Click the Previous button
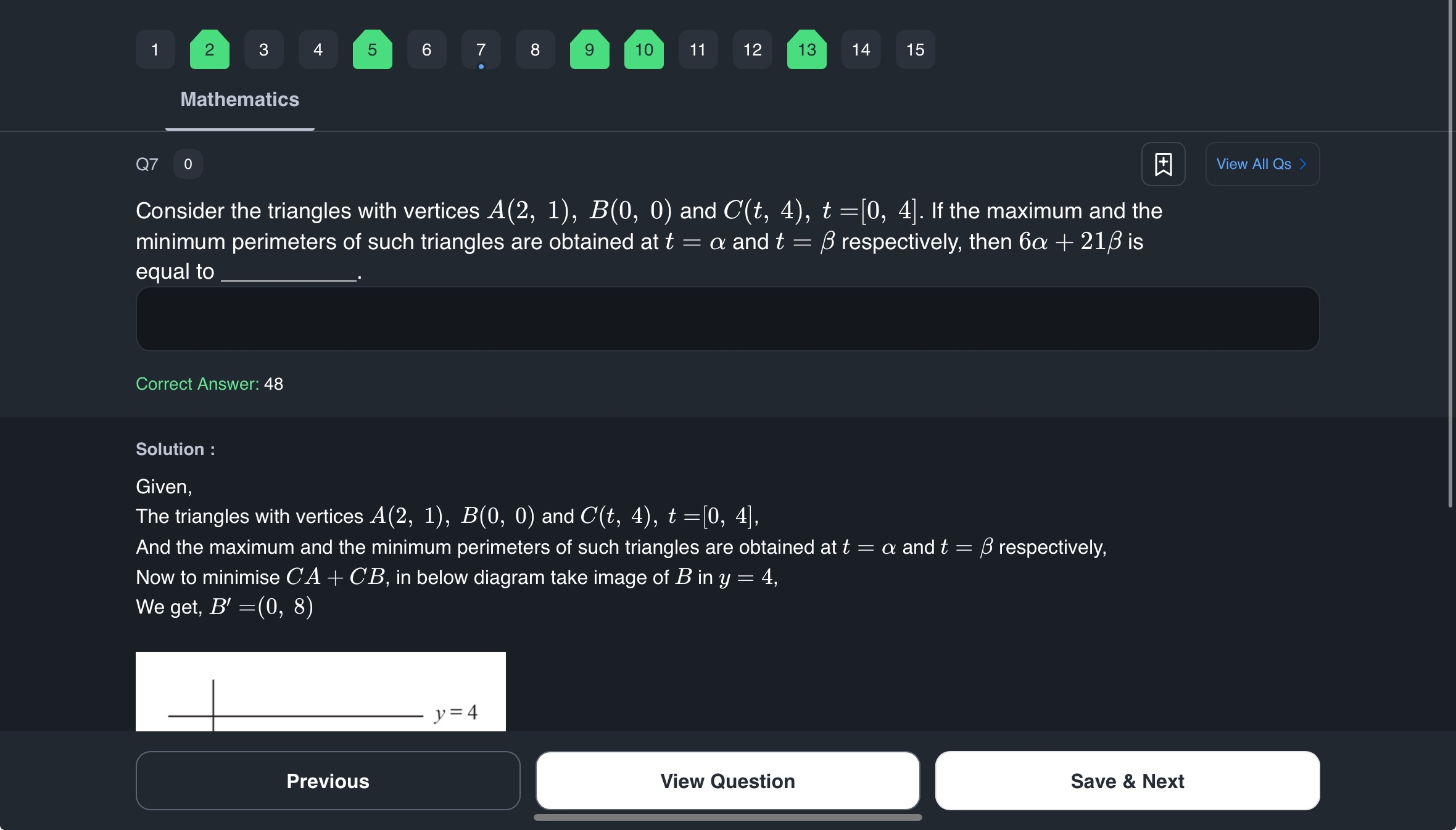This screenshot has width=1456, height=830. [328, 781]
